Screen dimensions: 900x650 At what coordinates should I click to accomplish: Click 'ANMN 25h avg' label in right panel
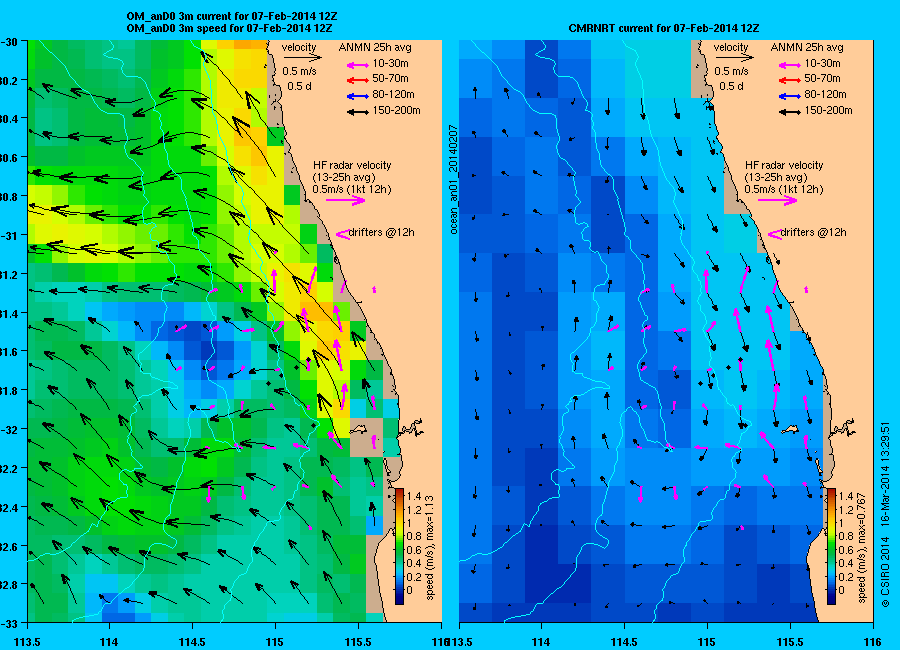(x=807, y=47)
